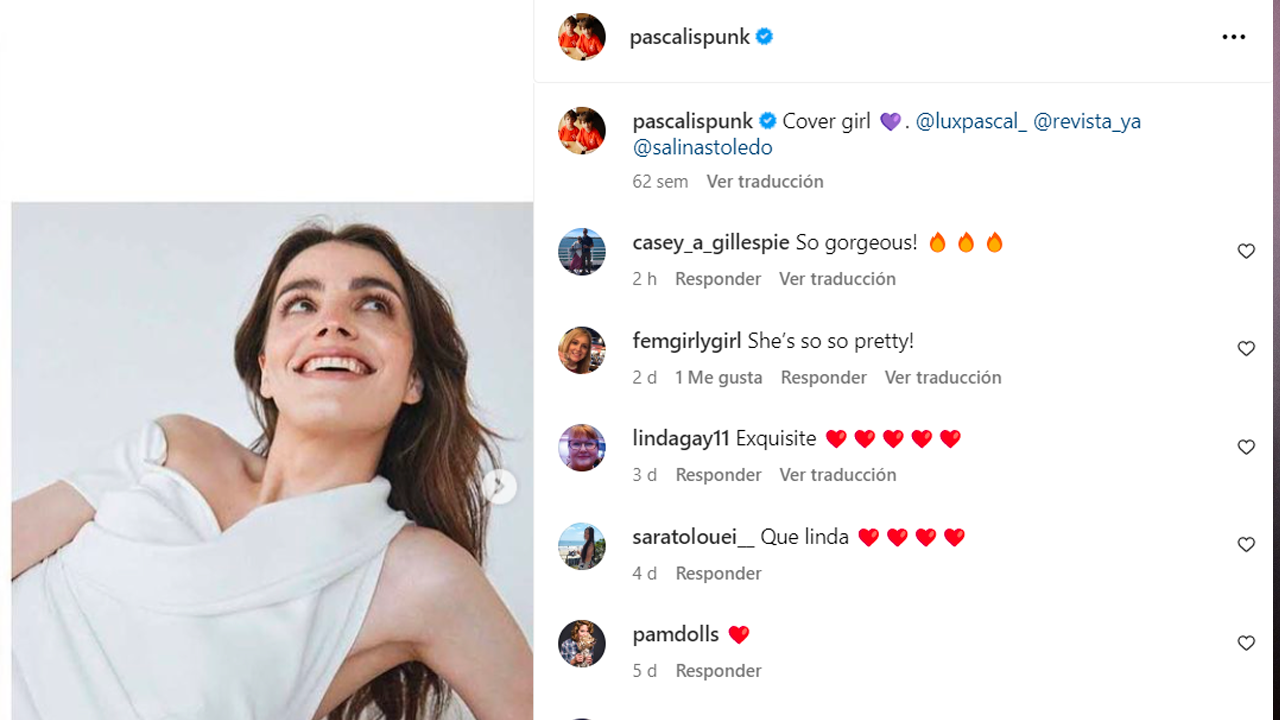View the 1 Me gusta on femgirlygirl's comment
Viewport: 1280px width, 720px height.
click(718, 377)
